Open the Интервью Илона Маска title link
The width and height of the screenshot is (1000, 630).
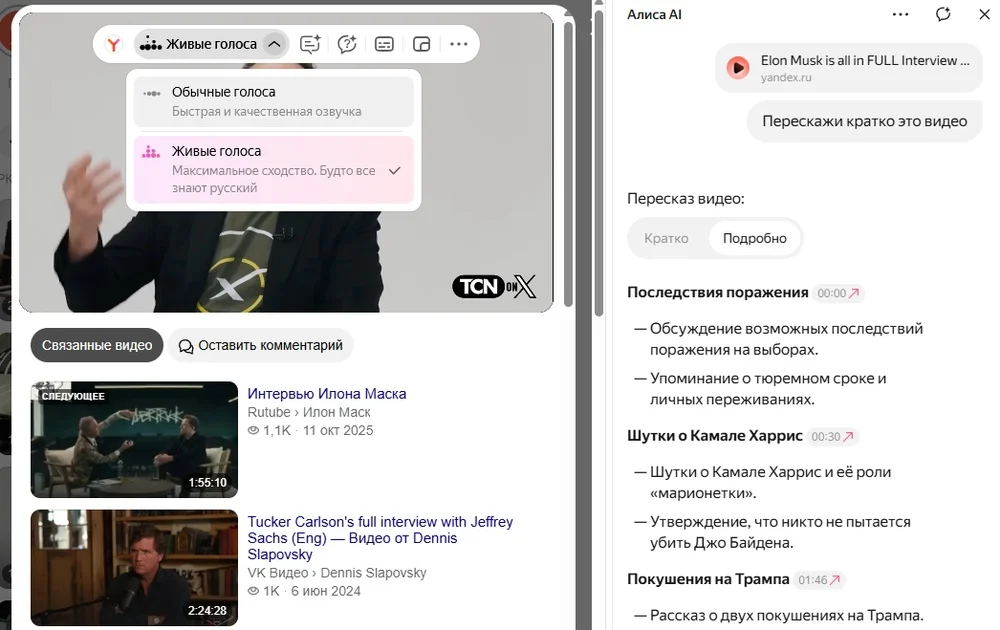pos(327,393)
